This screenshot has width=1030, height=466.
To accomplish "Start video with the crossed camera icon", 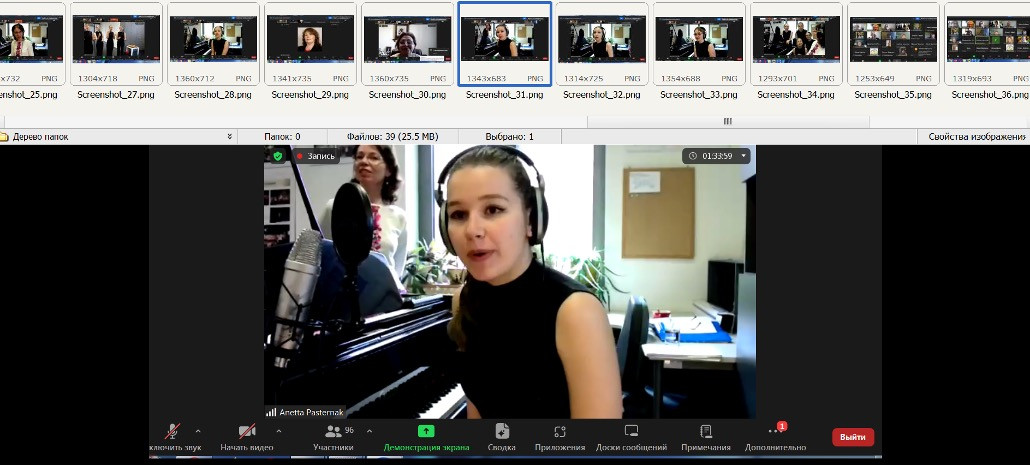I will [x=247, y=431].
